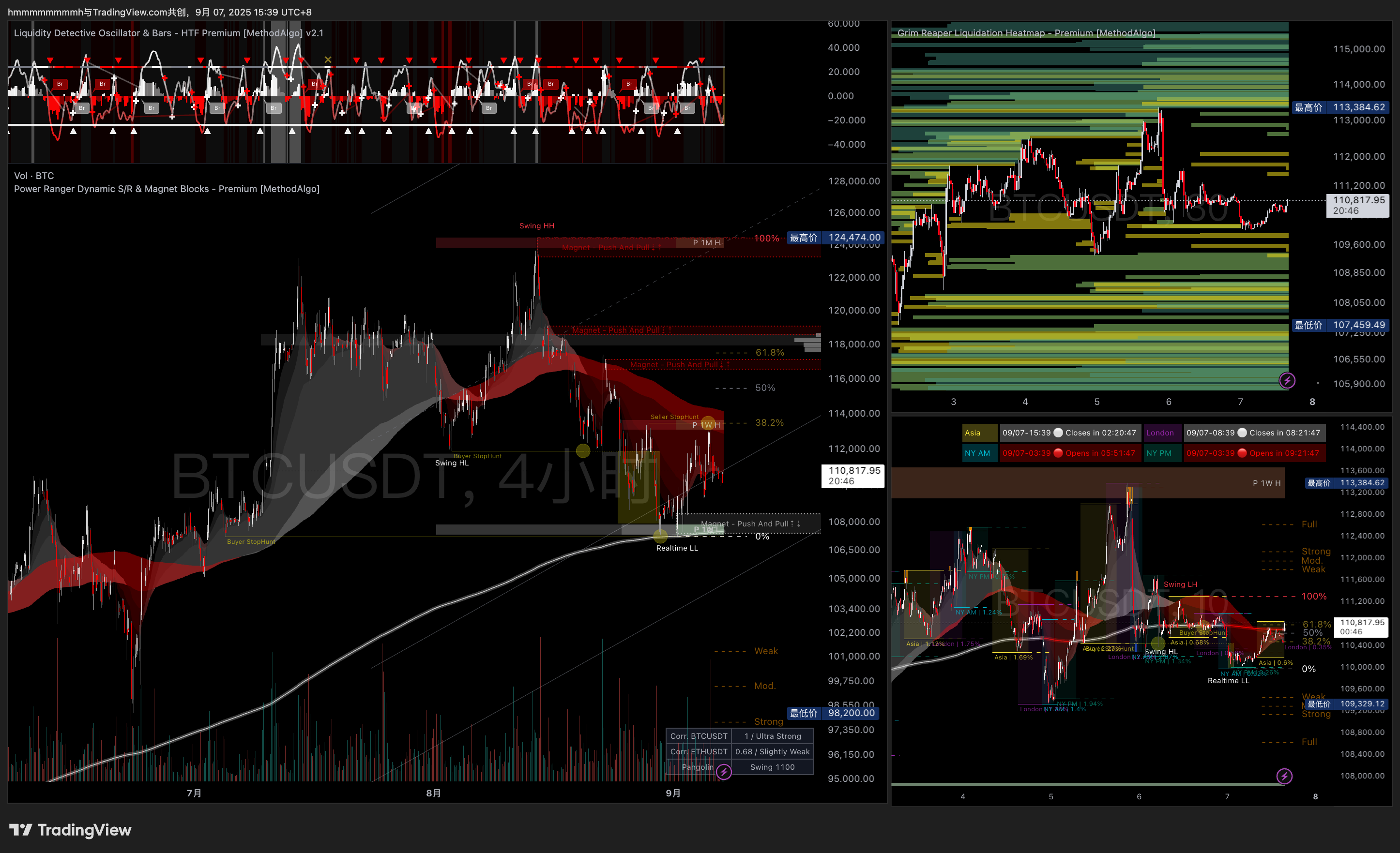1400x853 pixels.
Task: Click the TradingView logo at bottom left
Action: 70,830
